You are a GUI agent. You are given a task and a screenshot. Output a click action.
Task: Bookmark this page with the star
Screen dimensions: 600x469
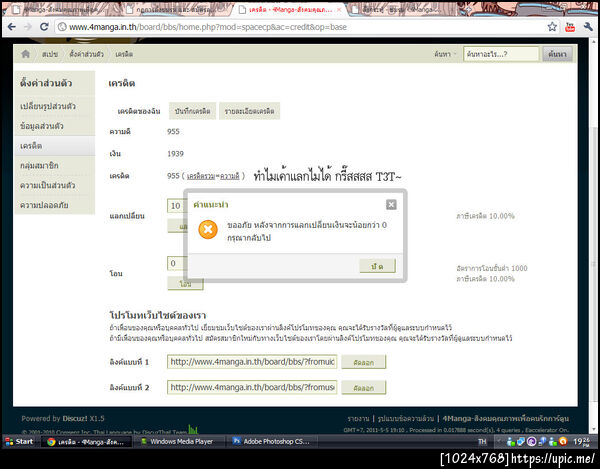[x=552, y=27]
